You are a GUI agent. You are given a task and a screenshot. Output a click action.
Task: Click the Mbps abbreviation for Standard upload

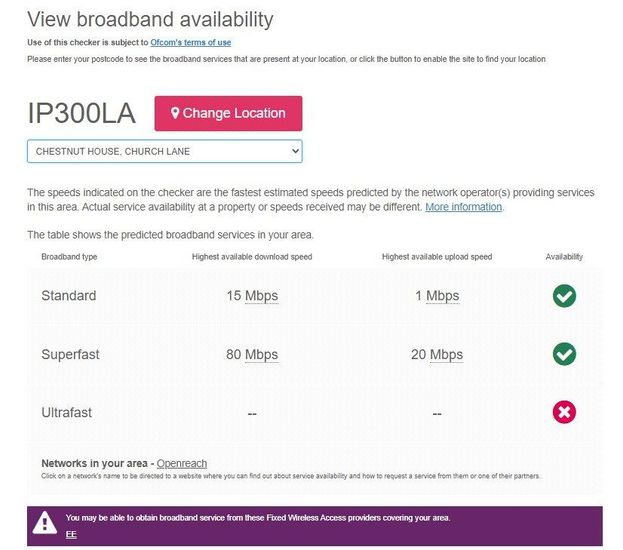tap(443, 296)
